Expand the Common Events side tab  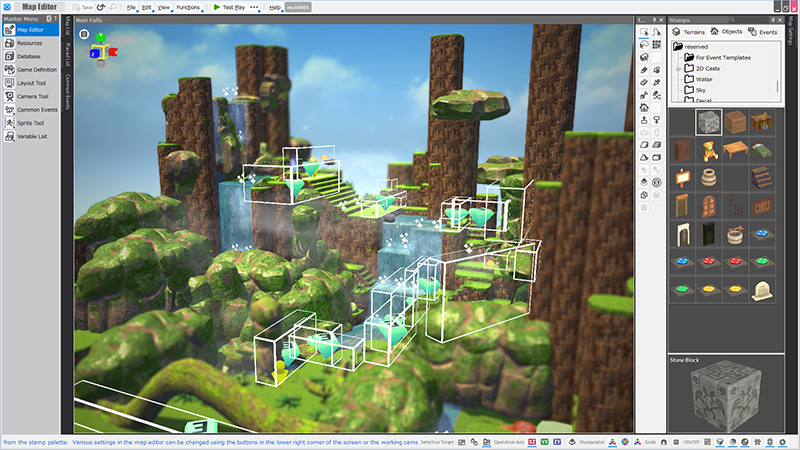67,92
